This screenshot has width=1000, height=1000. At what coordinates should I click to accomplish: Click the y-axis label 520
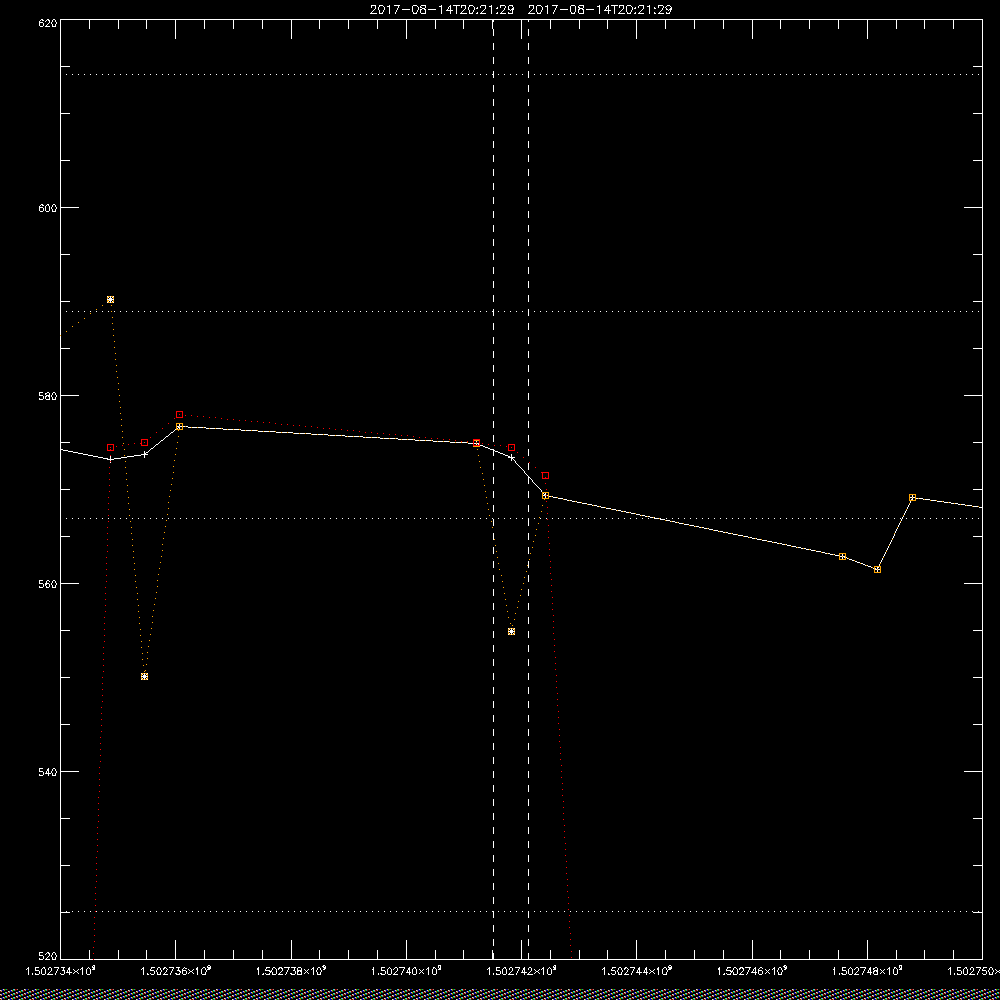(x=48, y=955)
